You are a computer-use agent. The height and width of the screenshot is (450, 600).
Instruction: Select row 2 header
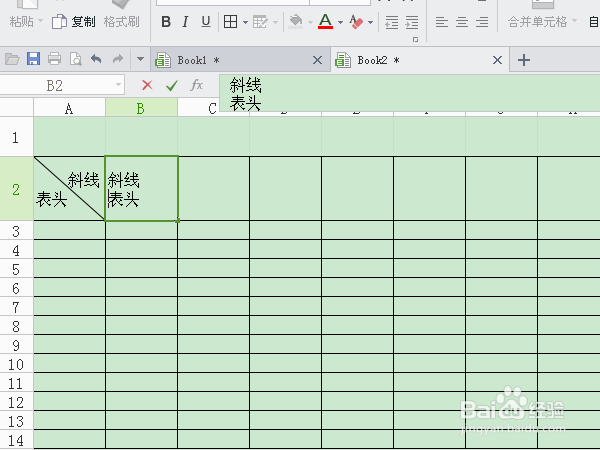(x=16, y=189)
